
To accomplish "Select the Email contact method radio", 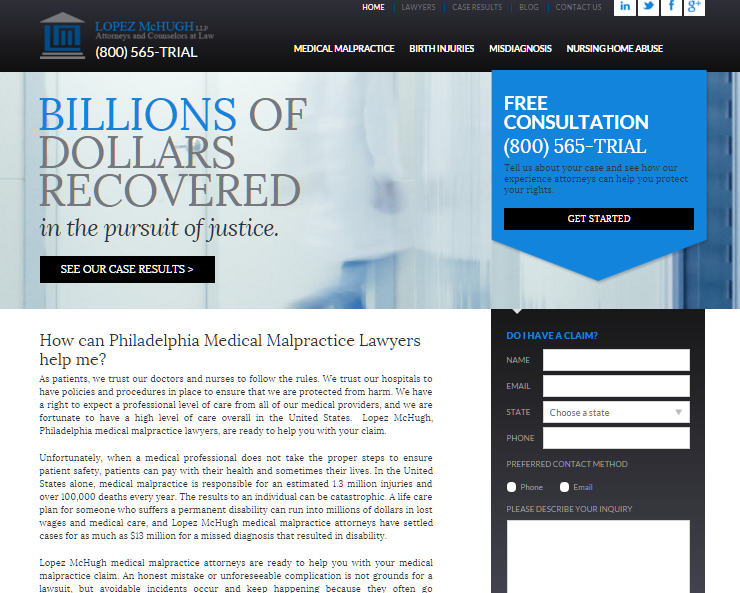I will point(564,487).
